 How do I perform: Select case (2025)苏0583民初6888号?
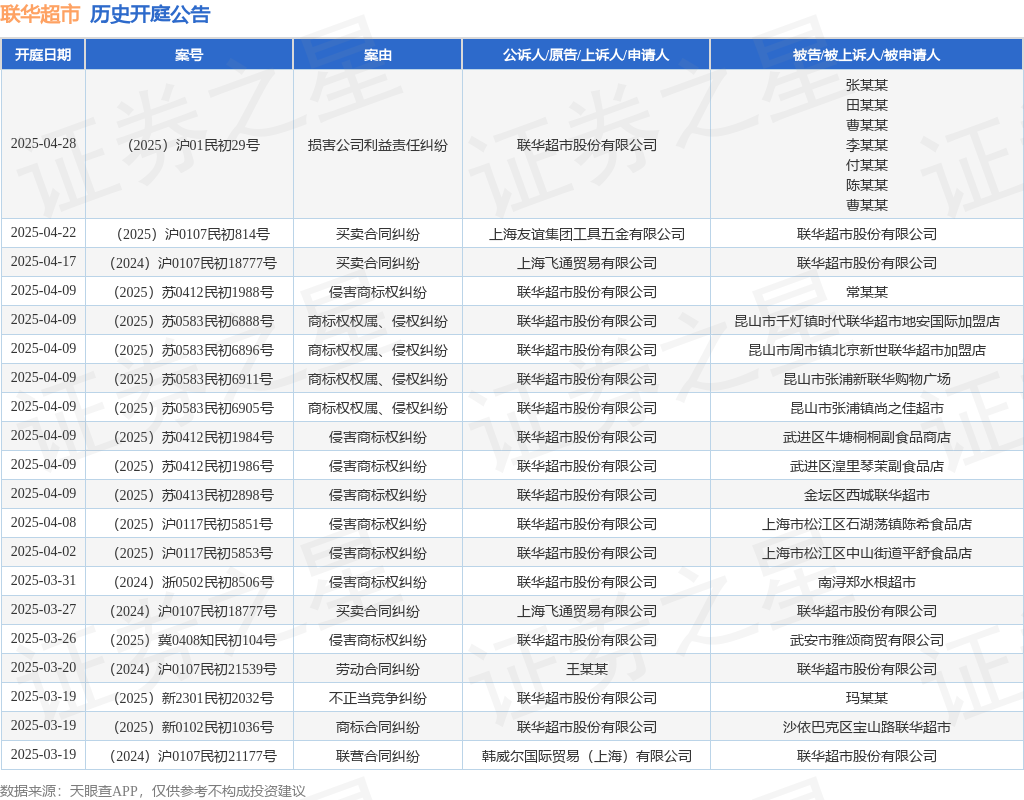coord(193,321)
